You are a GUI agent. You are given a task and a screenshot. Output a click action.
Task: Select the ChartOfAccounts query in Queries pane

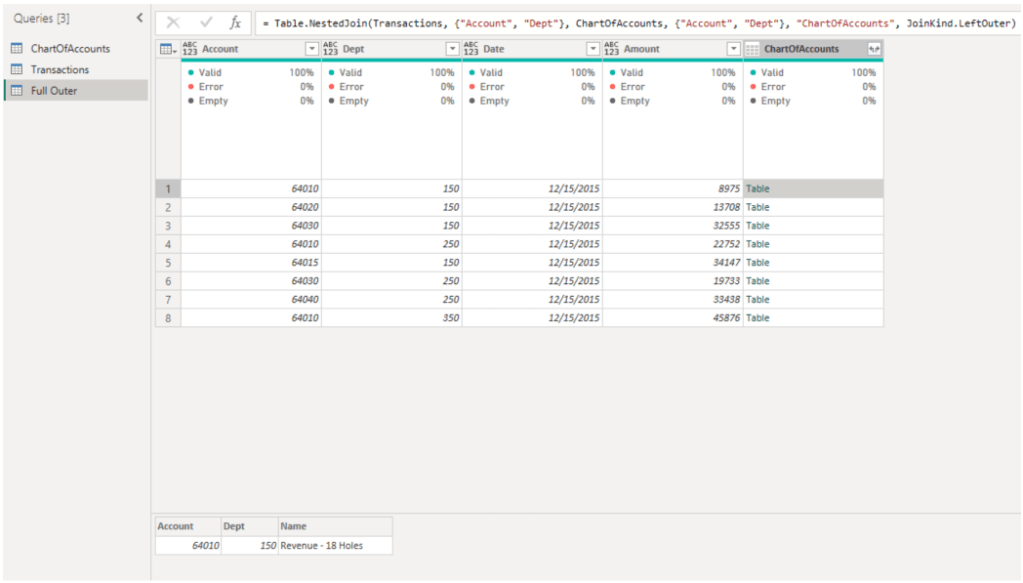70,48
